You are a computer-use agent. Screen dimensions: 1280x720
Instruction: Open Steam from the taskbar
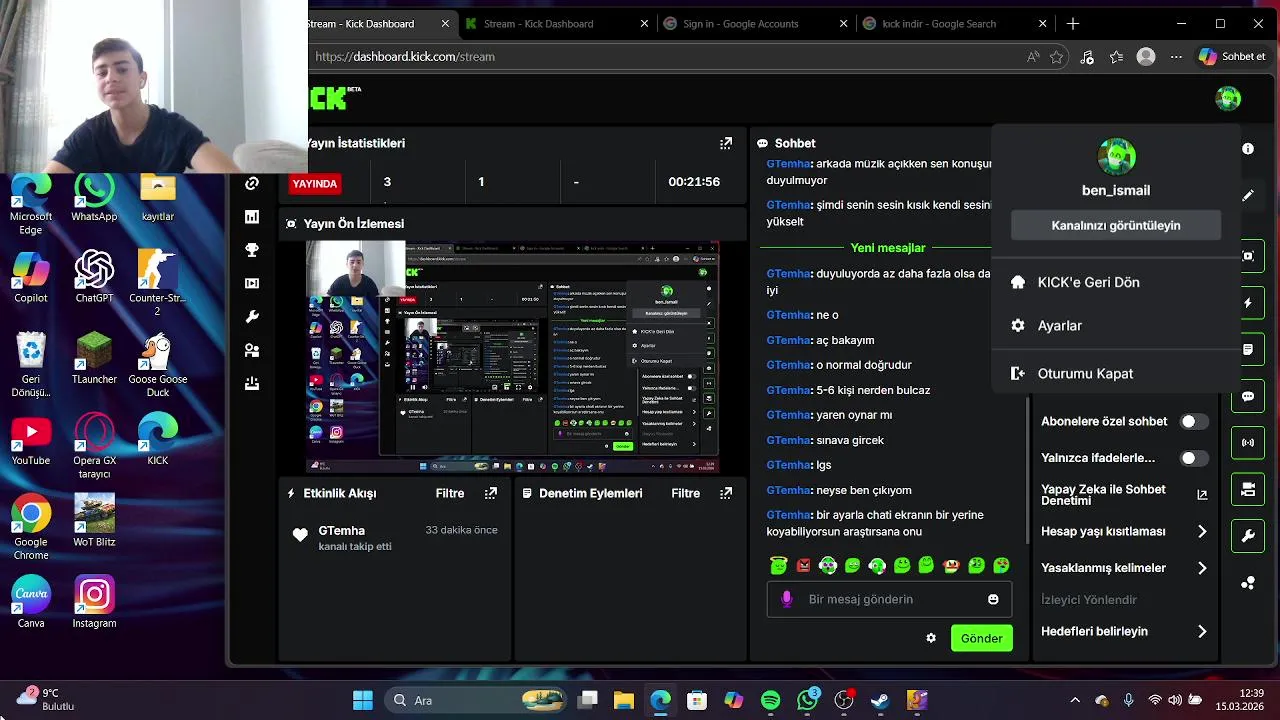tap(880, 700)
